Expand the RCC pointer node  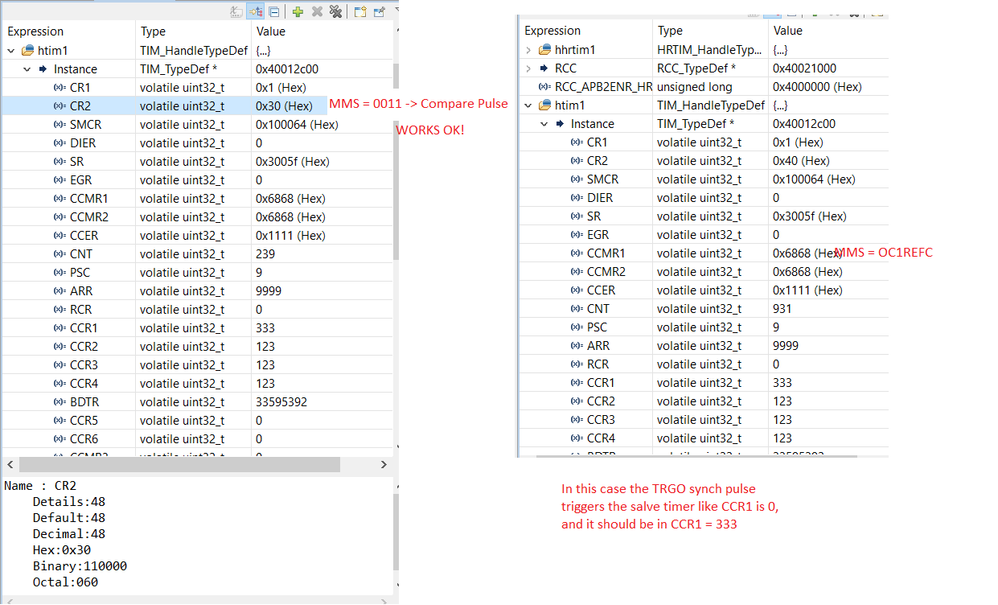528,68
